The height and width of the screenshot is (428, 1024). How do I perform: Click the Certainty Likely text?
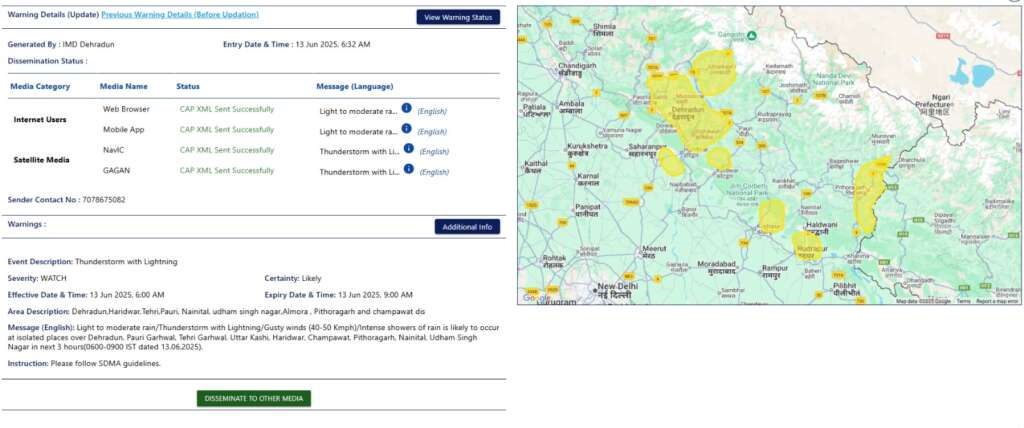click(293, 278)
